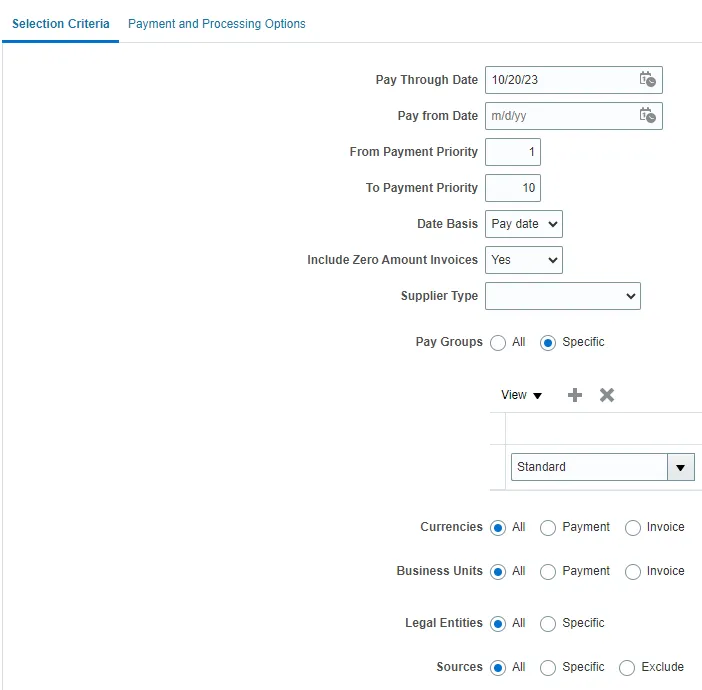Select Specific for Legal Entities
The width and height of the screenshot is (702, 690).
[x=548, y=624]
